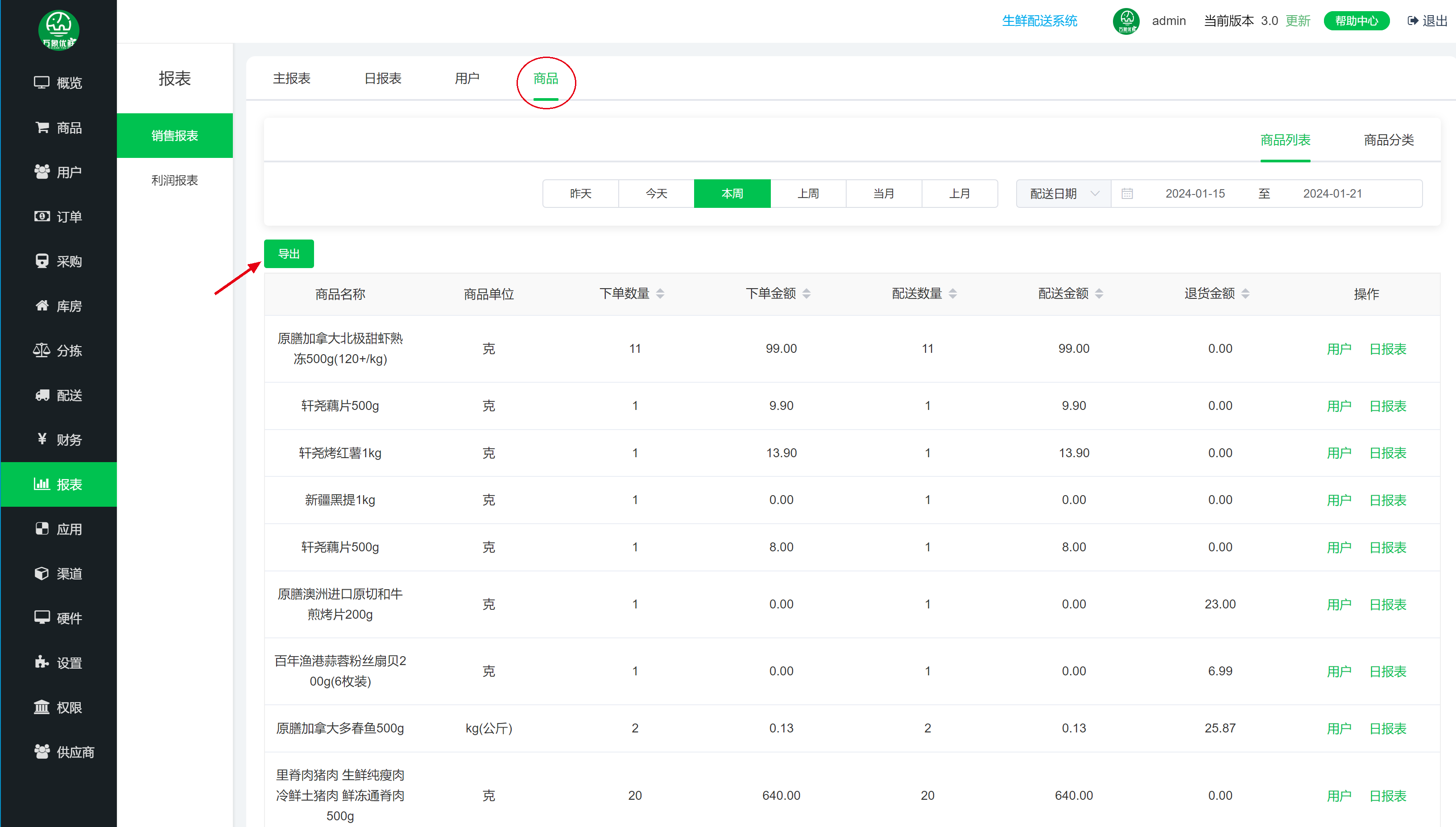The image size is (1456, 827).
Task: Open the 财务 finance yen icon
Action: click(42, 439)
